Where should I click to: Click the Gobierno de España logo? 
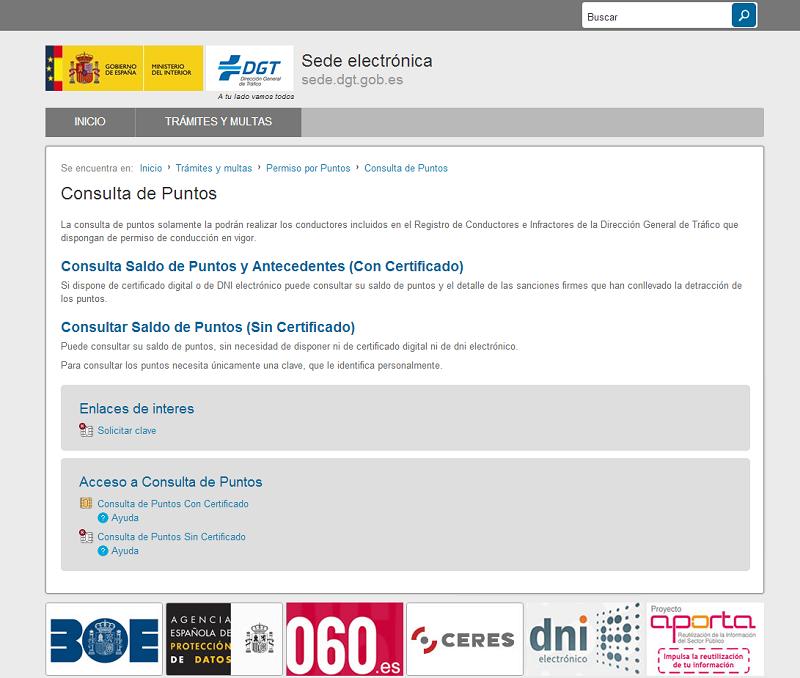(123, 68)
